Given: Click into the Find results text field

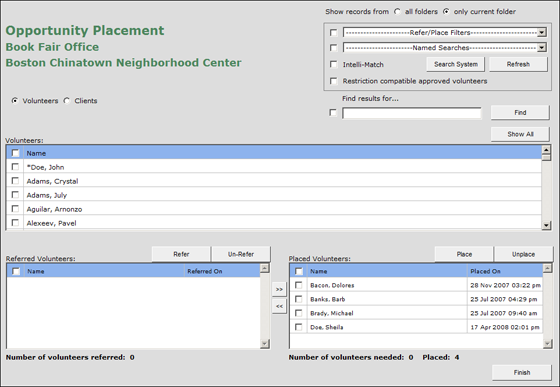Looking at the screenshot, I should [x=412, y=113].
